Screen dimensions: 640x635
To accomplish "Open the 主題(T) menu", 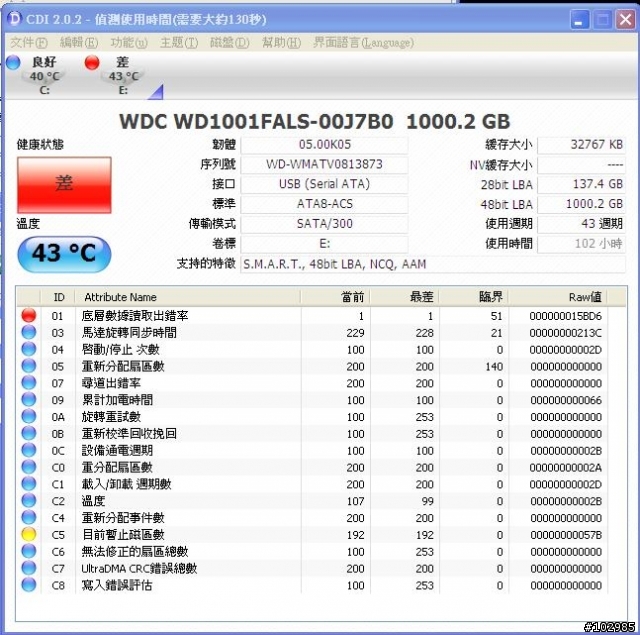I will point(179,42).
